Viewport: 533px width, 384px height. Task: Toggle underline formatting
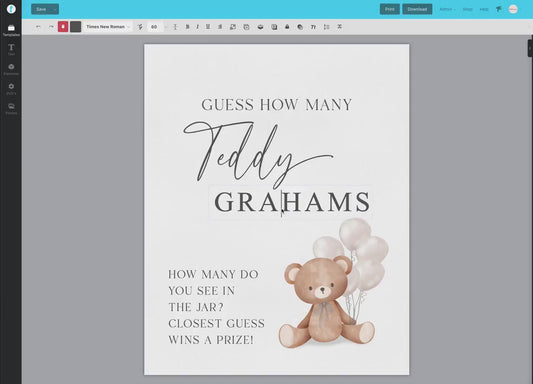click(208, 27)
